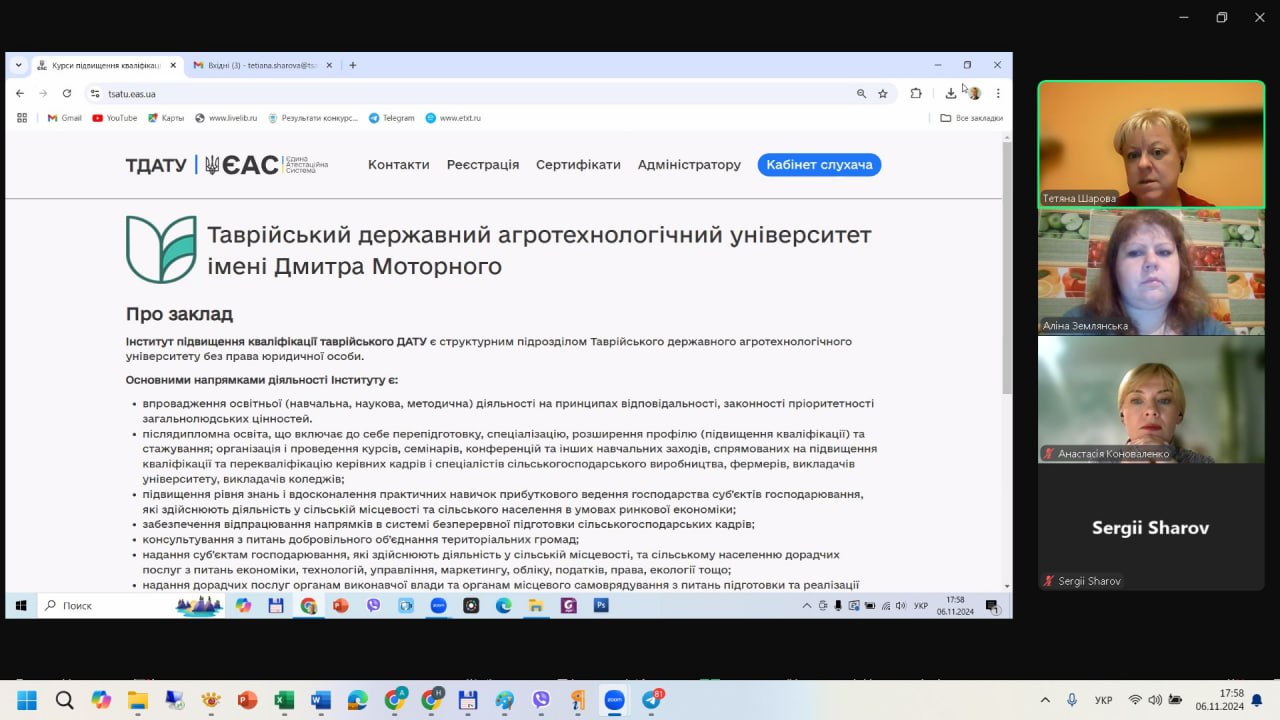Open the Карты bookmark
Screen dimensions: 1280x720
click(x=166, y=118)
